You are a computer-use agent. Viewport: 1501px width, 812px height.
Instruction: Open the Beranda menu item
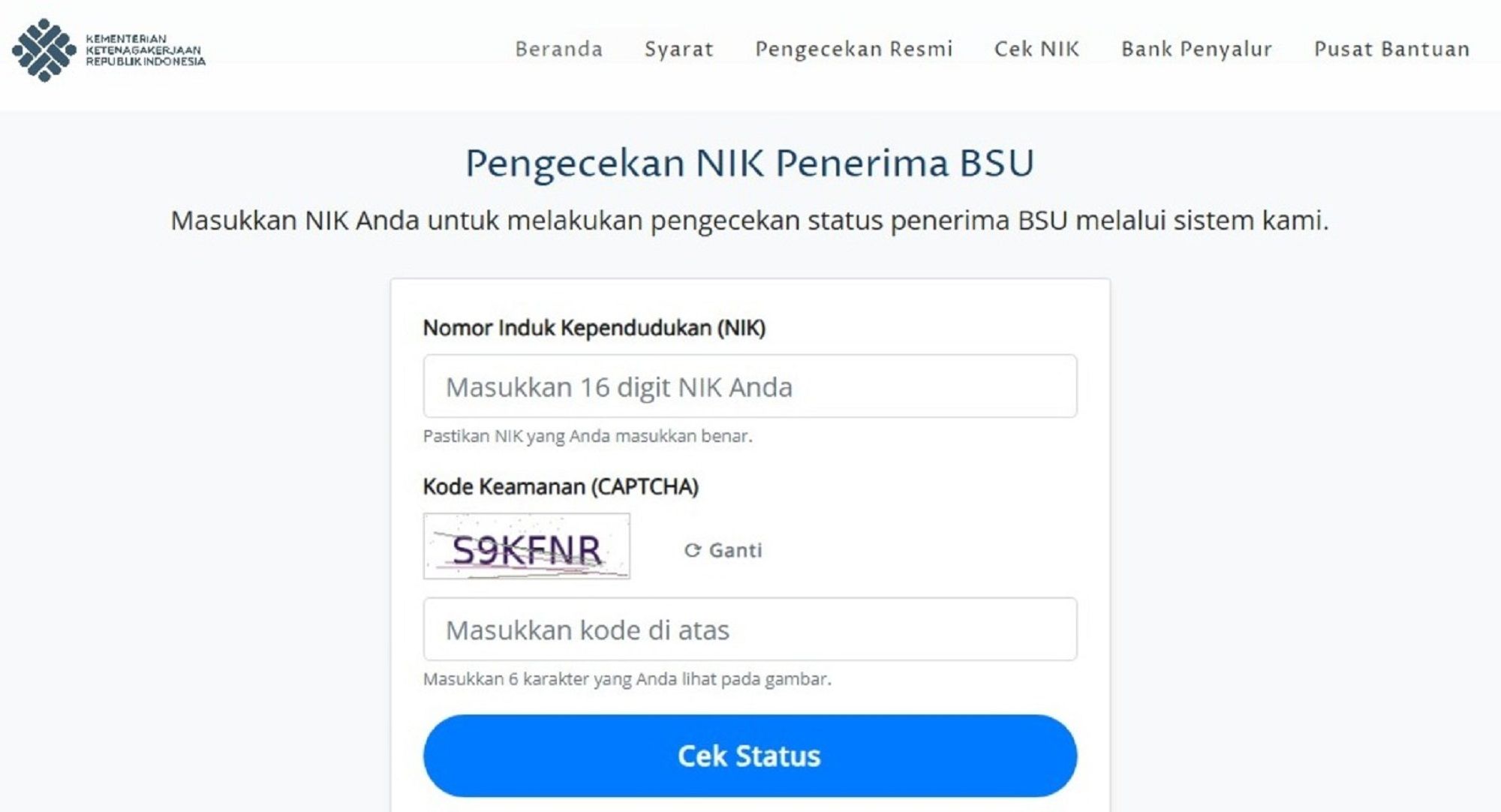tap(558, 50)
